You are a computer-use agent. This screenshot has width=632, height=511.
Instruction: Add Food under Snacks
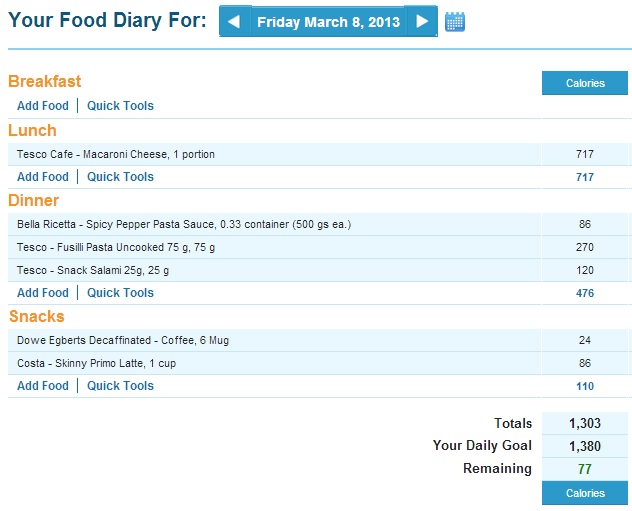pos(43,386)
